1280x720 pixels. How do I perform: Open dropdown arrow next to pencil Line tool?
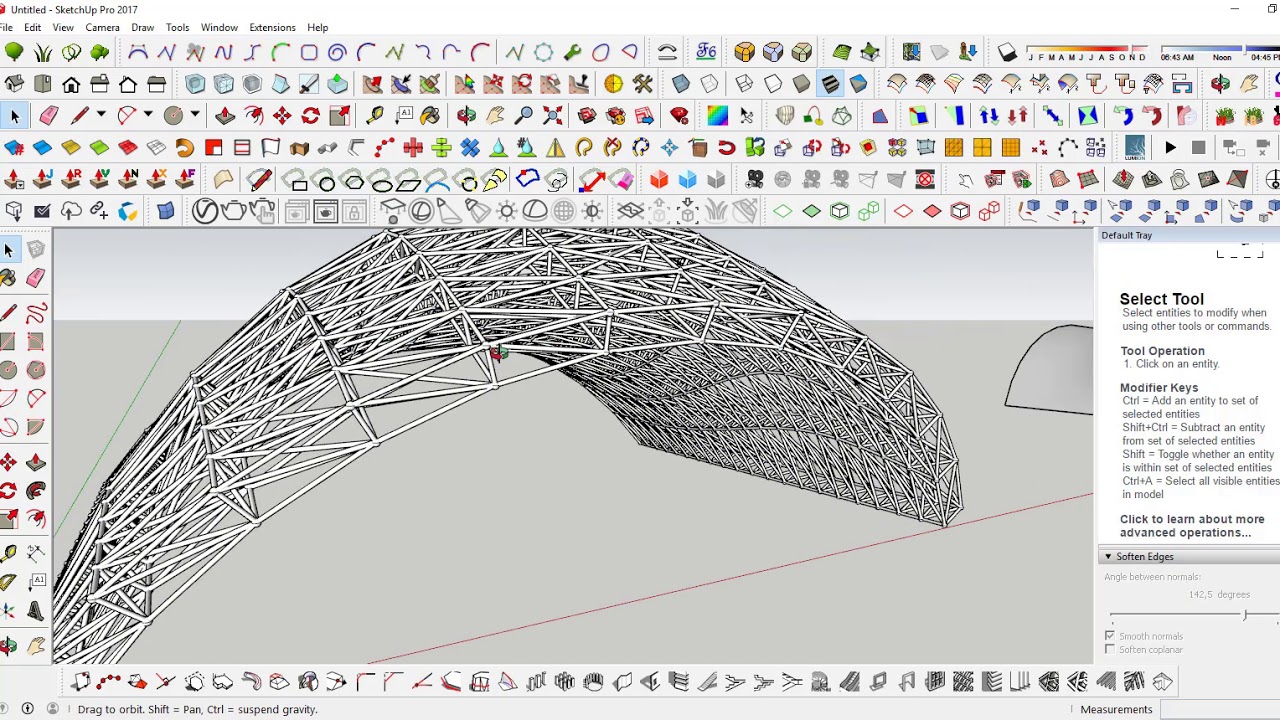[x=101, y=116]
